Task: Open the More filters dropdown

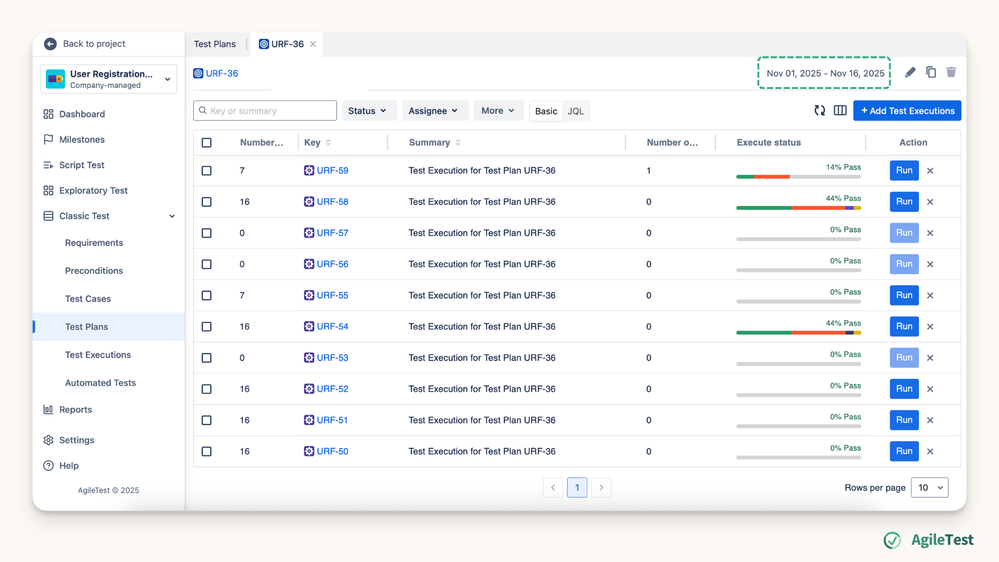Action: pos(498,111)
